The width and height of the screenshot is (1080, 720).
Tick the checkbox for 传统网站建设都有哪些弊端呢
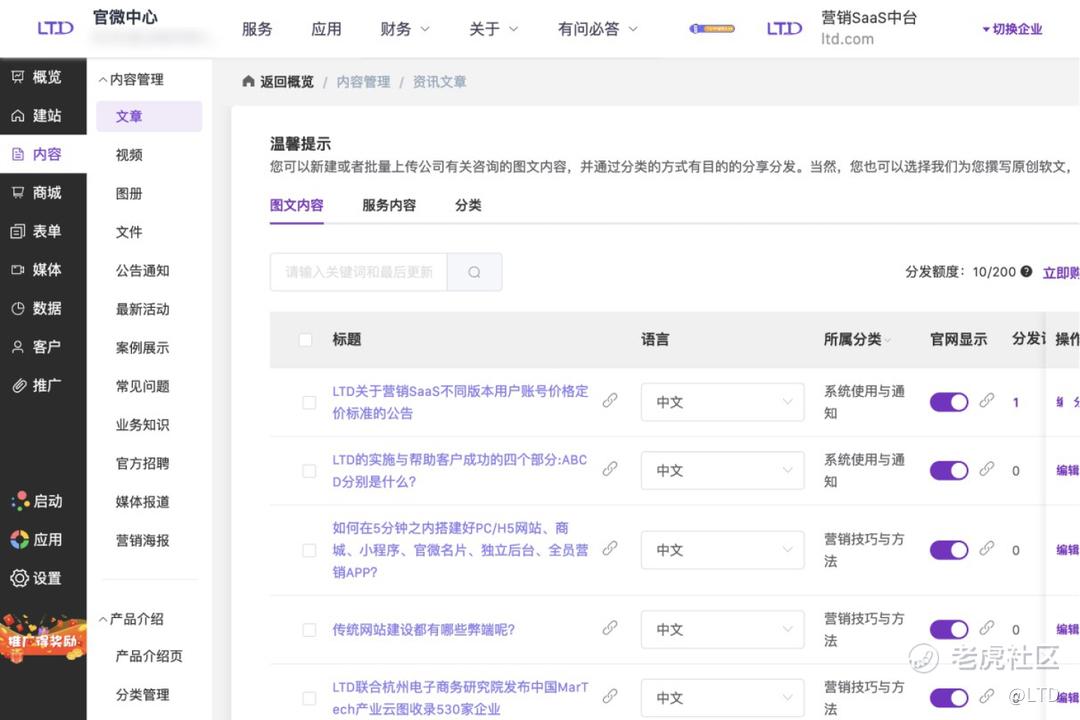point(309,630)
